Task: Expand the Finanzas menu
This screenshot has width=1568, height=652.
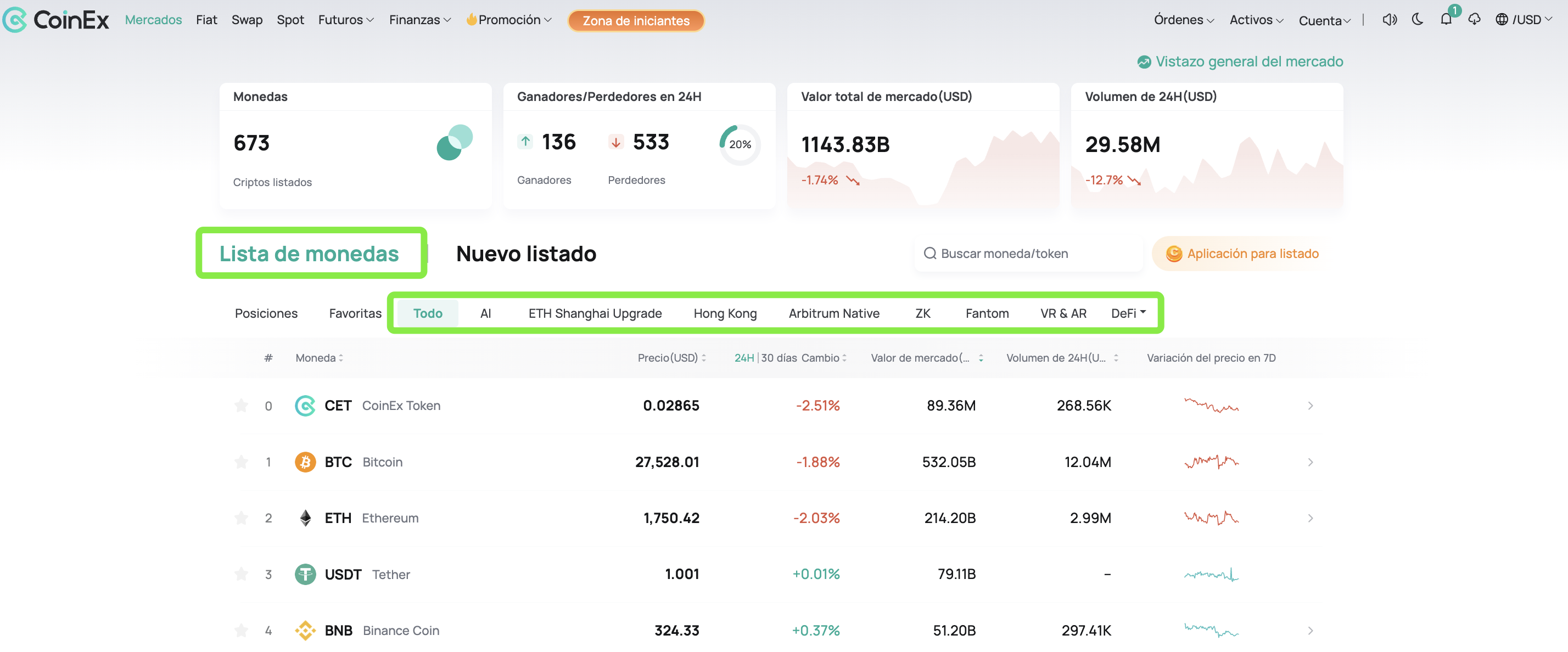Action: [420, 19]
